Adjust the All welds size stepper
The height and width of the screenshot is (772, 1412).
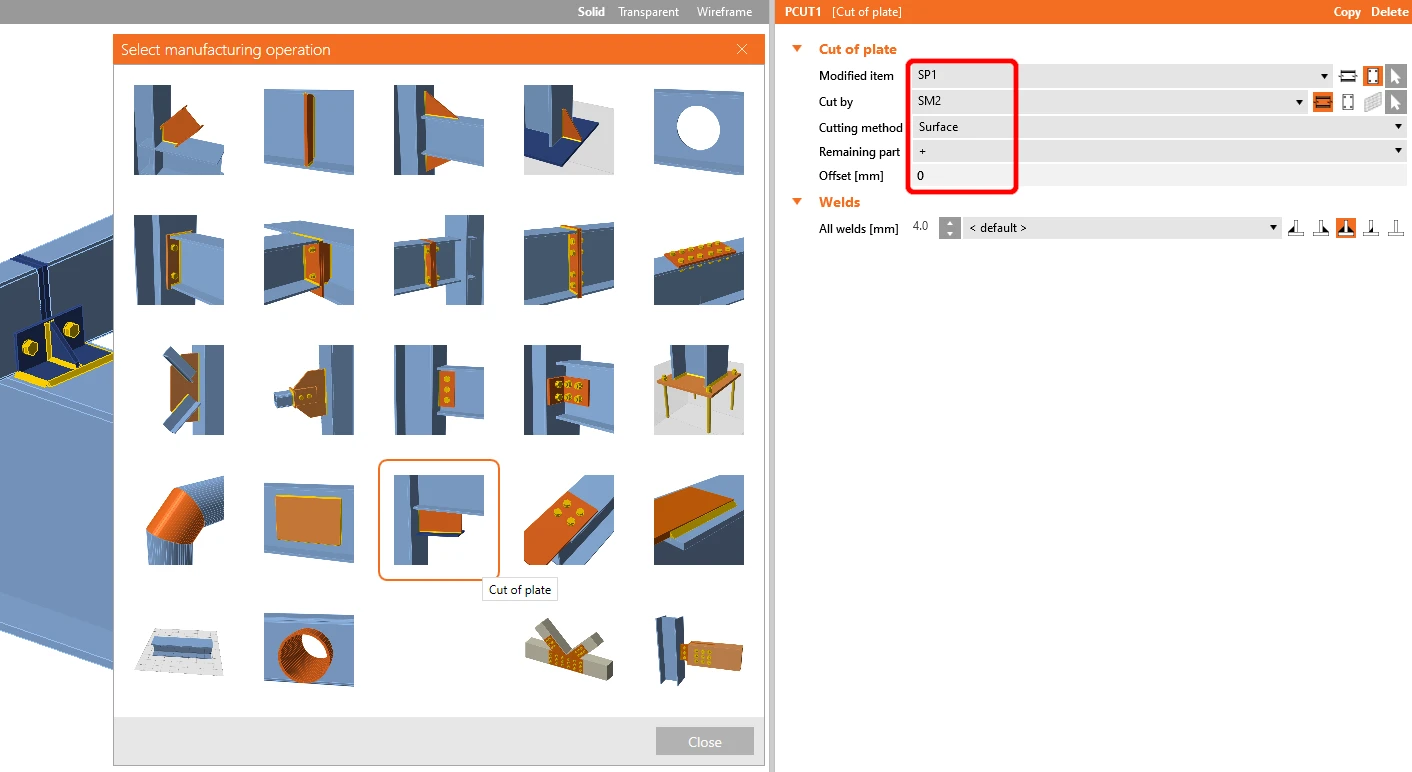coord(950,228)
